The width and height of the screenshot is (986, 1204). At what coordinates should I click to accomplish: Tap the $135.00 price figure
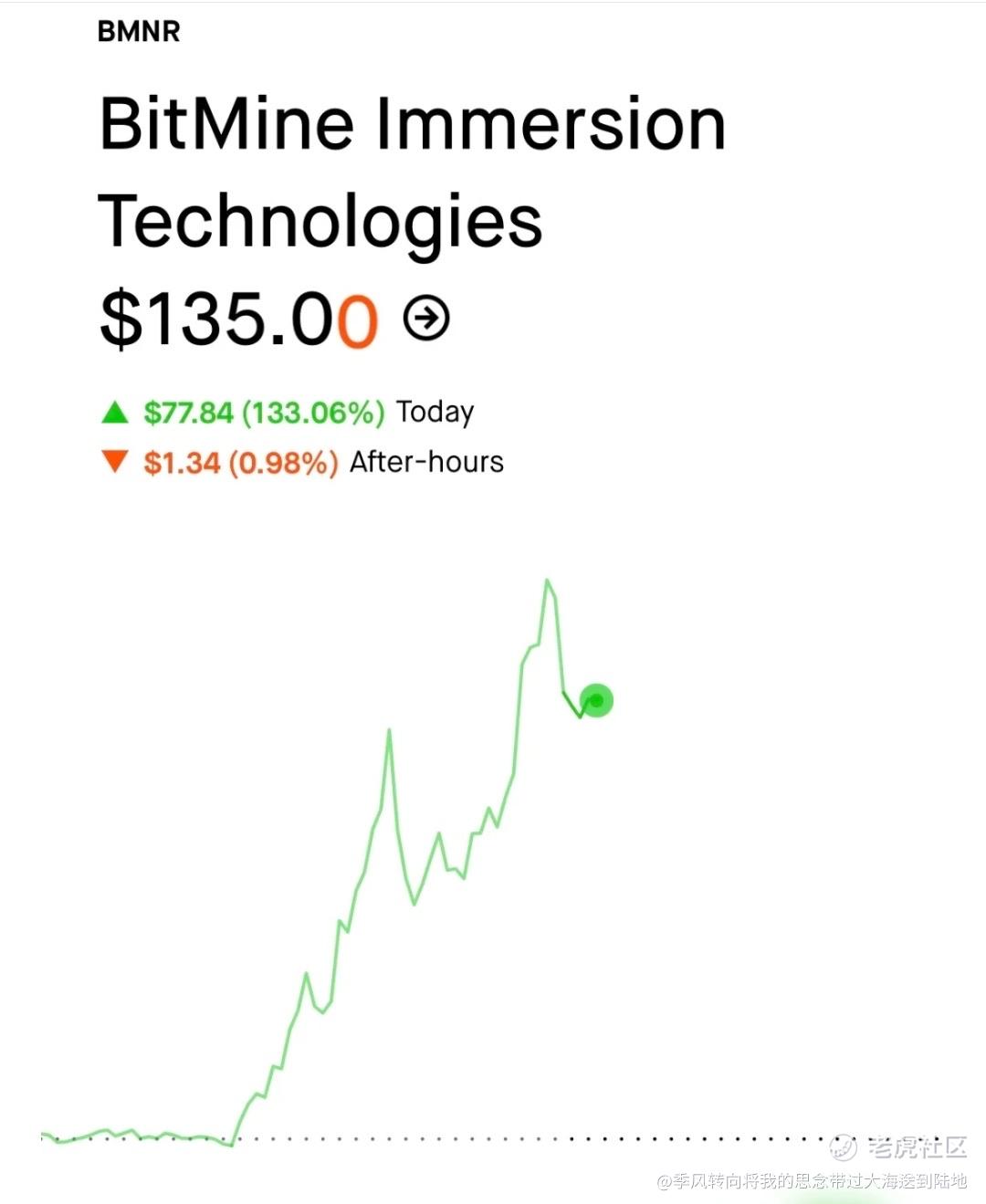(238, 319)
